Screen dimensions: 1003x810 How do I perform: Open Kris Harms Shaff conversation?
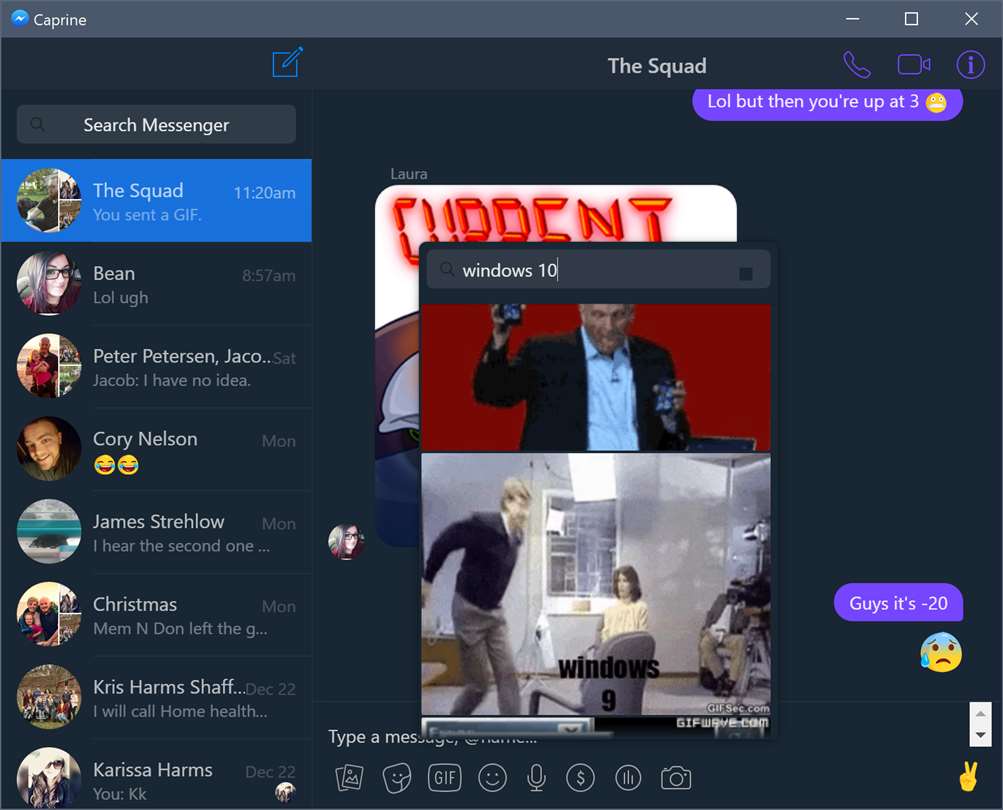click(x=156, y=697)
